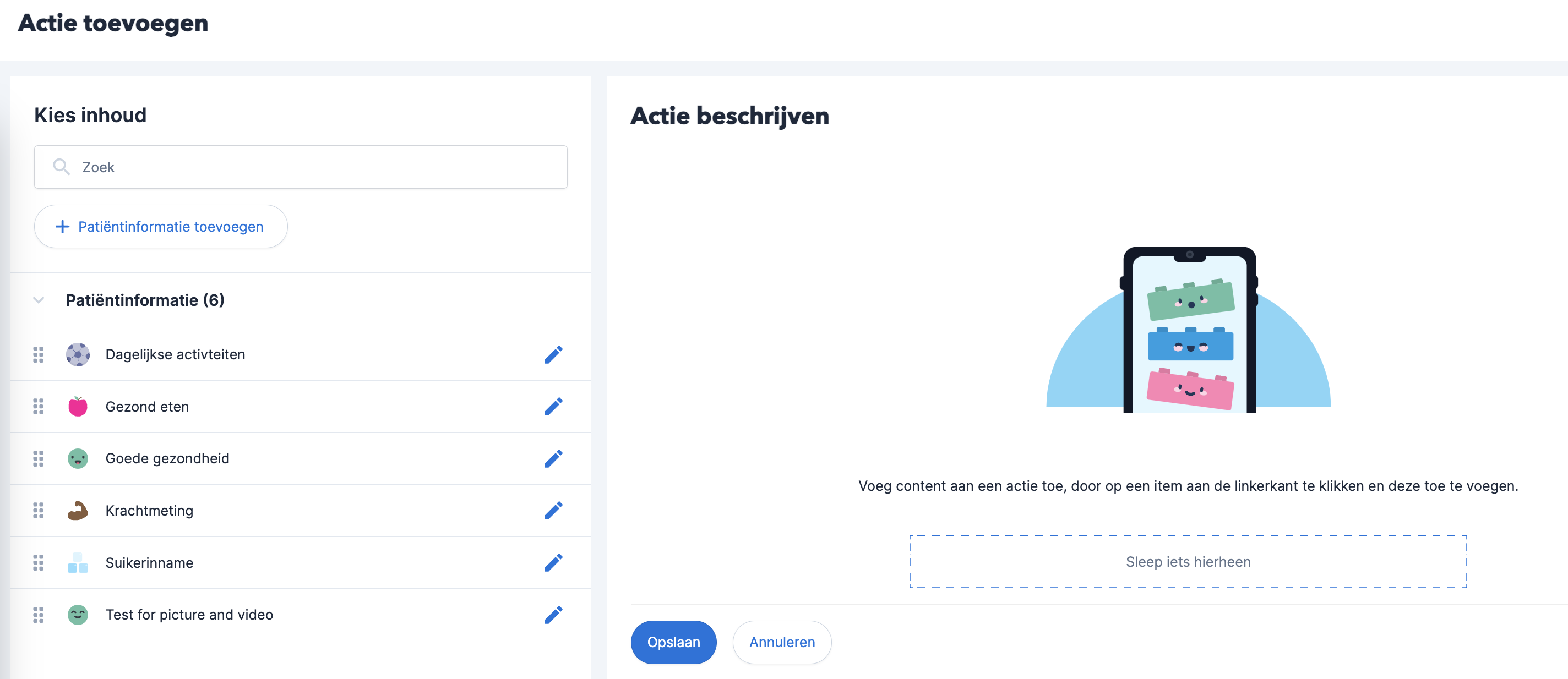Focus the Zoek search input field

301,167
